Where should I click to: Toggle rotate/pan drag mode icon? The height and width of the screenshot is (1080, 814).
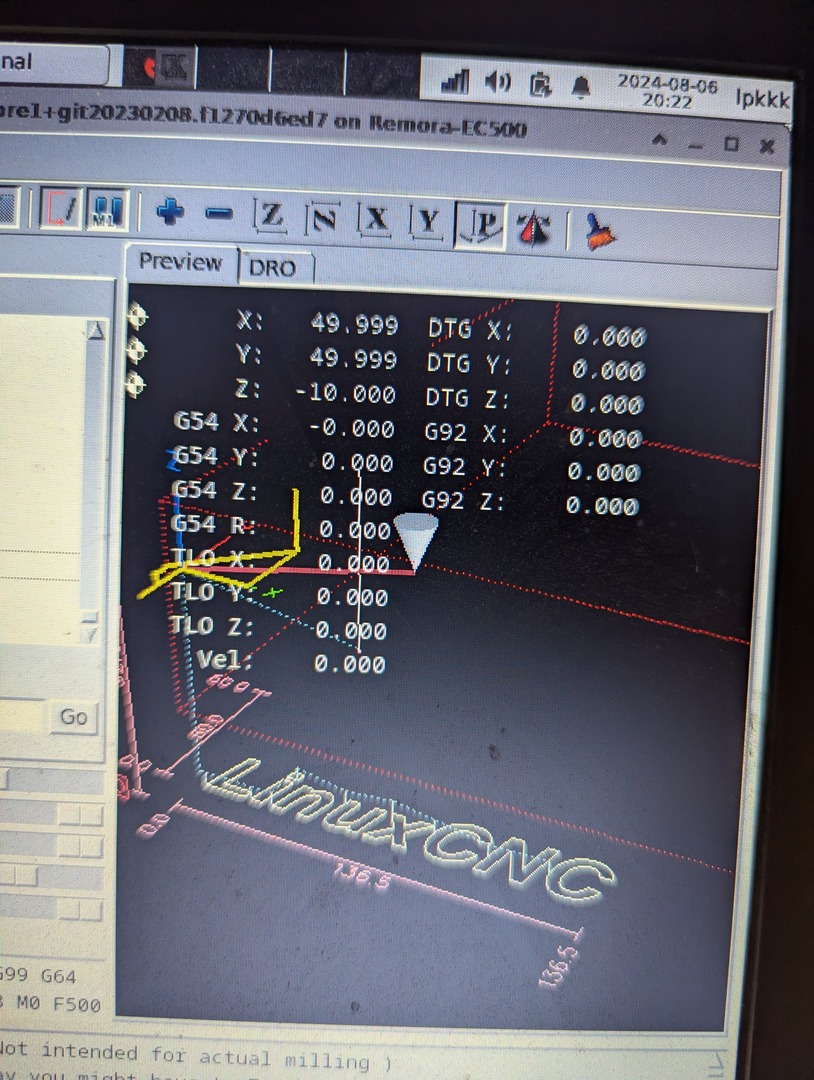pos(534,228)
